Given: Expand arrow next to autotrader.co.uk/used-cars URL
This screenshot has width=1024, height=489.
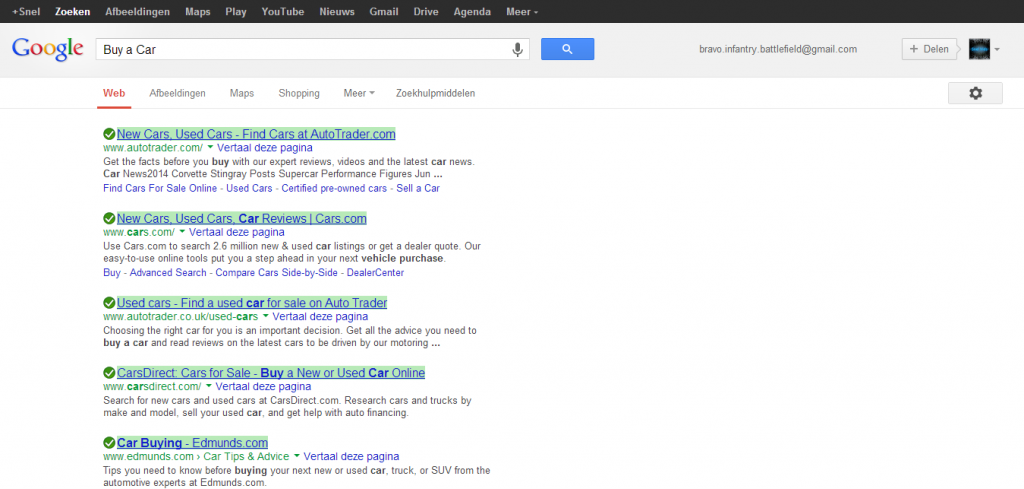Looking at the screenshot, I should 265,317.
